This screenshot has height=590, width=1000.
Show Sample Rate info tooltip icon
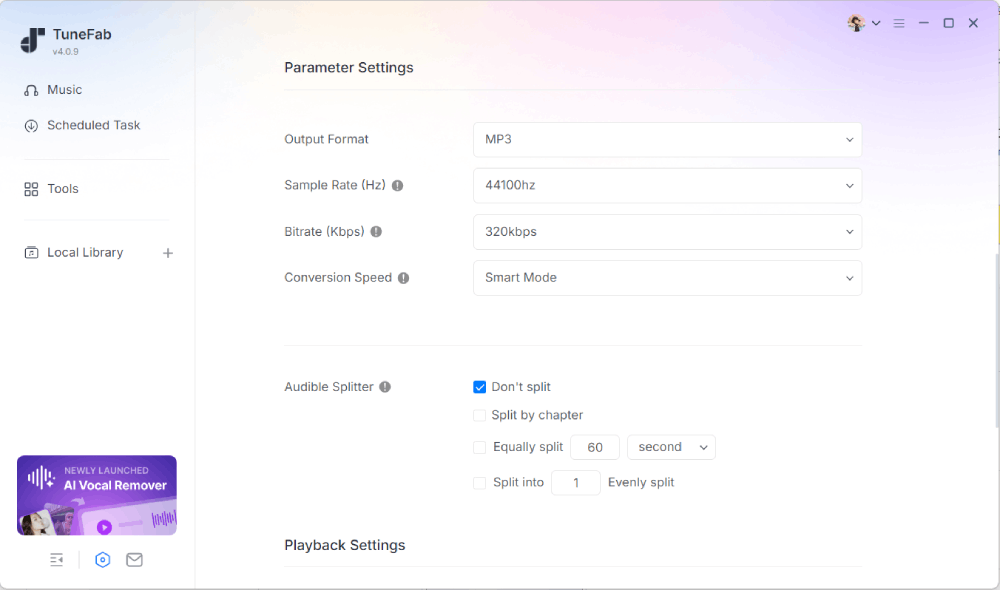pyautogui.click(x=397, y=186)
